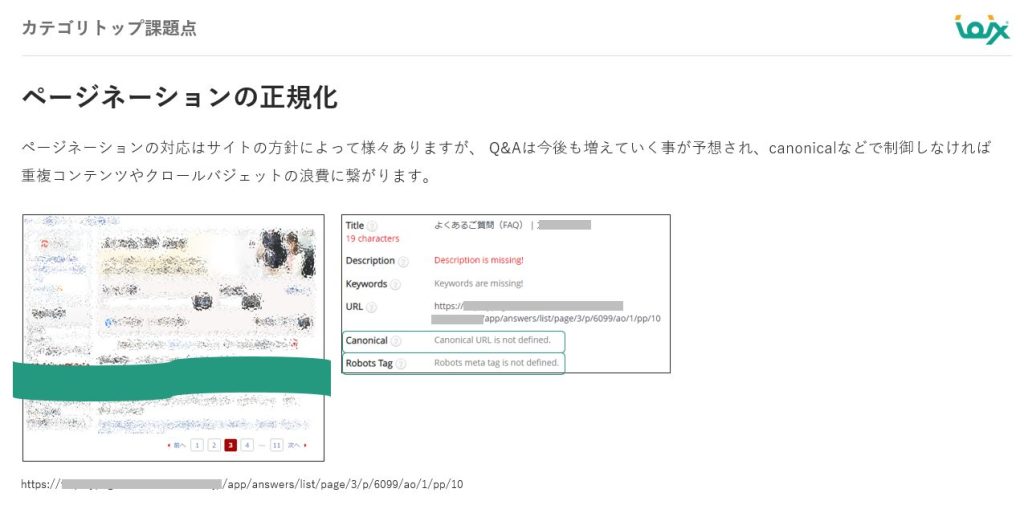Select the highlighted current page 3

(x=231, y=445)
